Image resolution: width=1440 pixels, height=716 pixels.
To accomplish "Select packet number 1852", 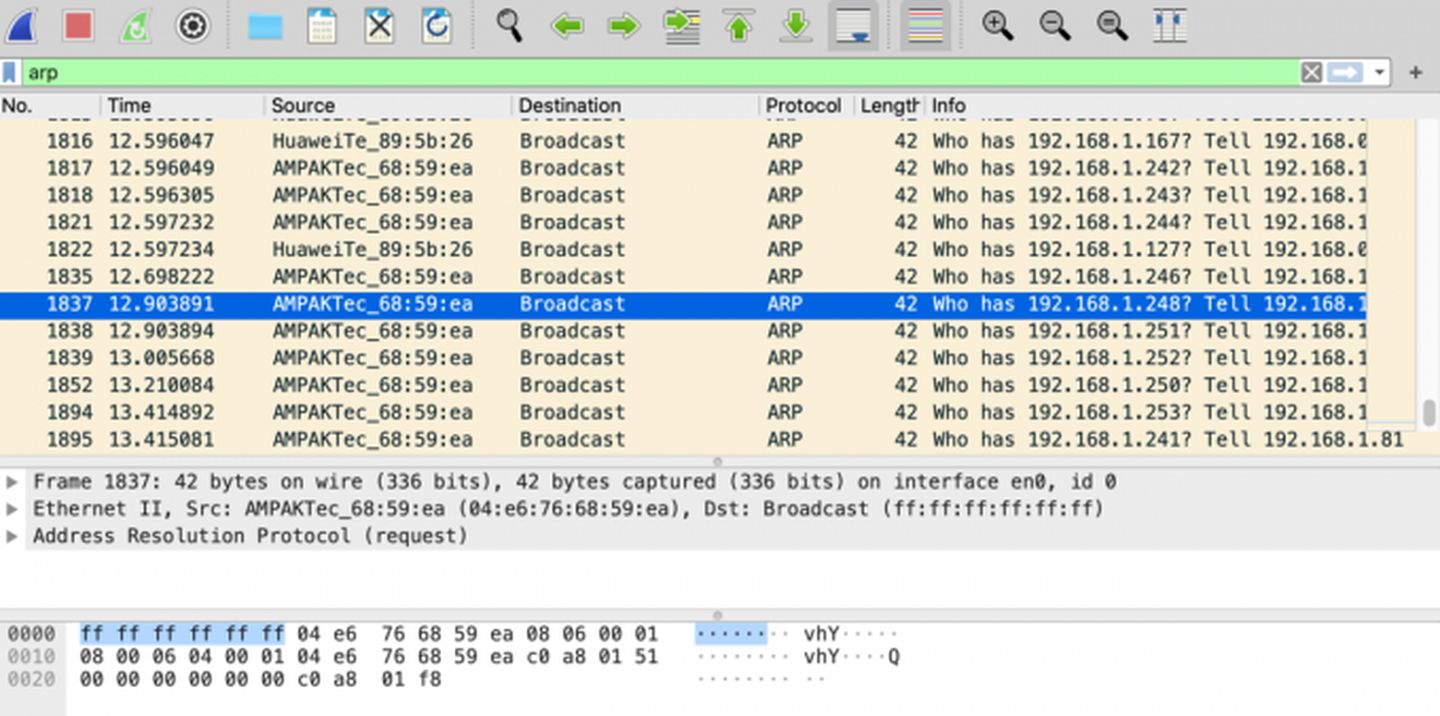I will 683,385.
